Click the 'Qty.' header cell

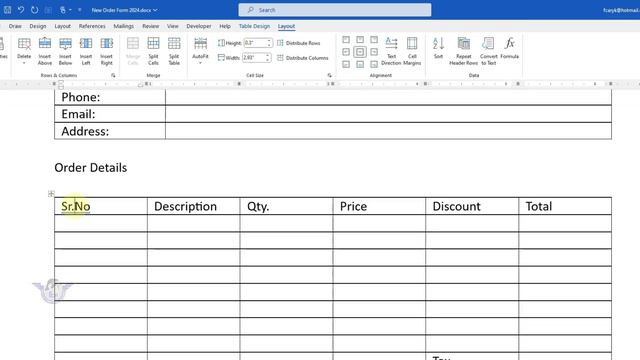(287, 206)
